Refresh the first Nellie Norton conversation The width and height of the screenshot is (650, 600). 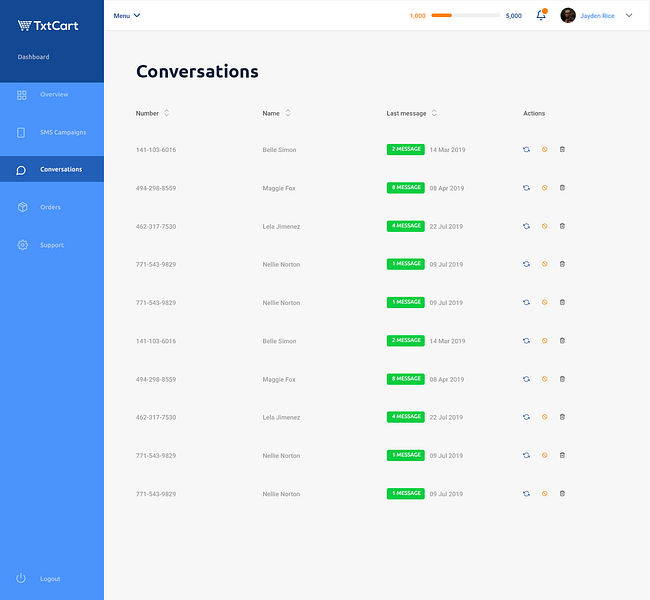526,264
